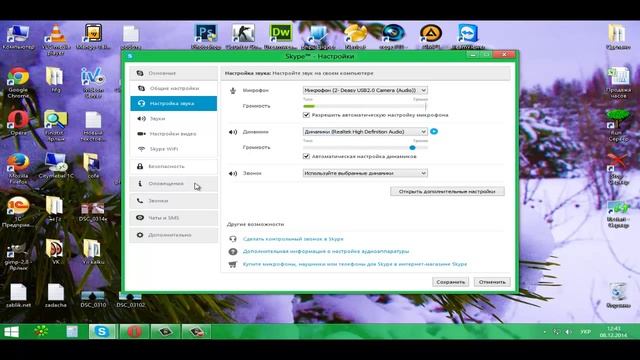Open the Google Chrome desktop shortcut
Image resolution: width=640 pixels, height=360 pixels.
[18, 83]
